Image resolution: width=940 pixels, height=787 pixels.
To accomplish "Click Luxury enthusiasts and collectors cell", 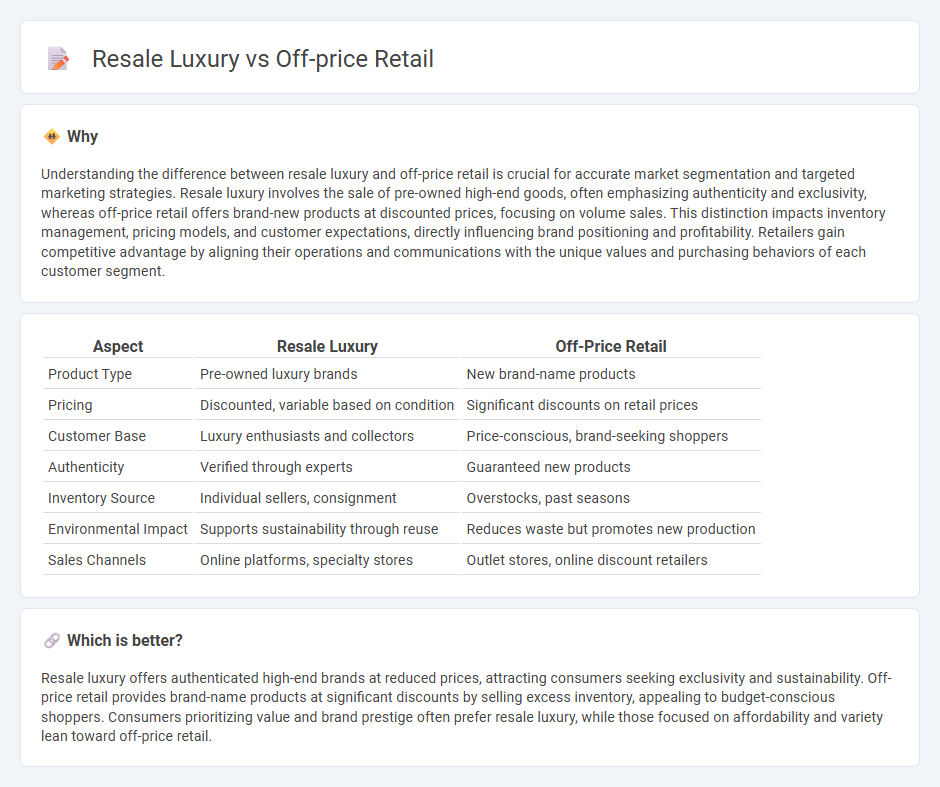I will 307,436.
